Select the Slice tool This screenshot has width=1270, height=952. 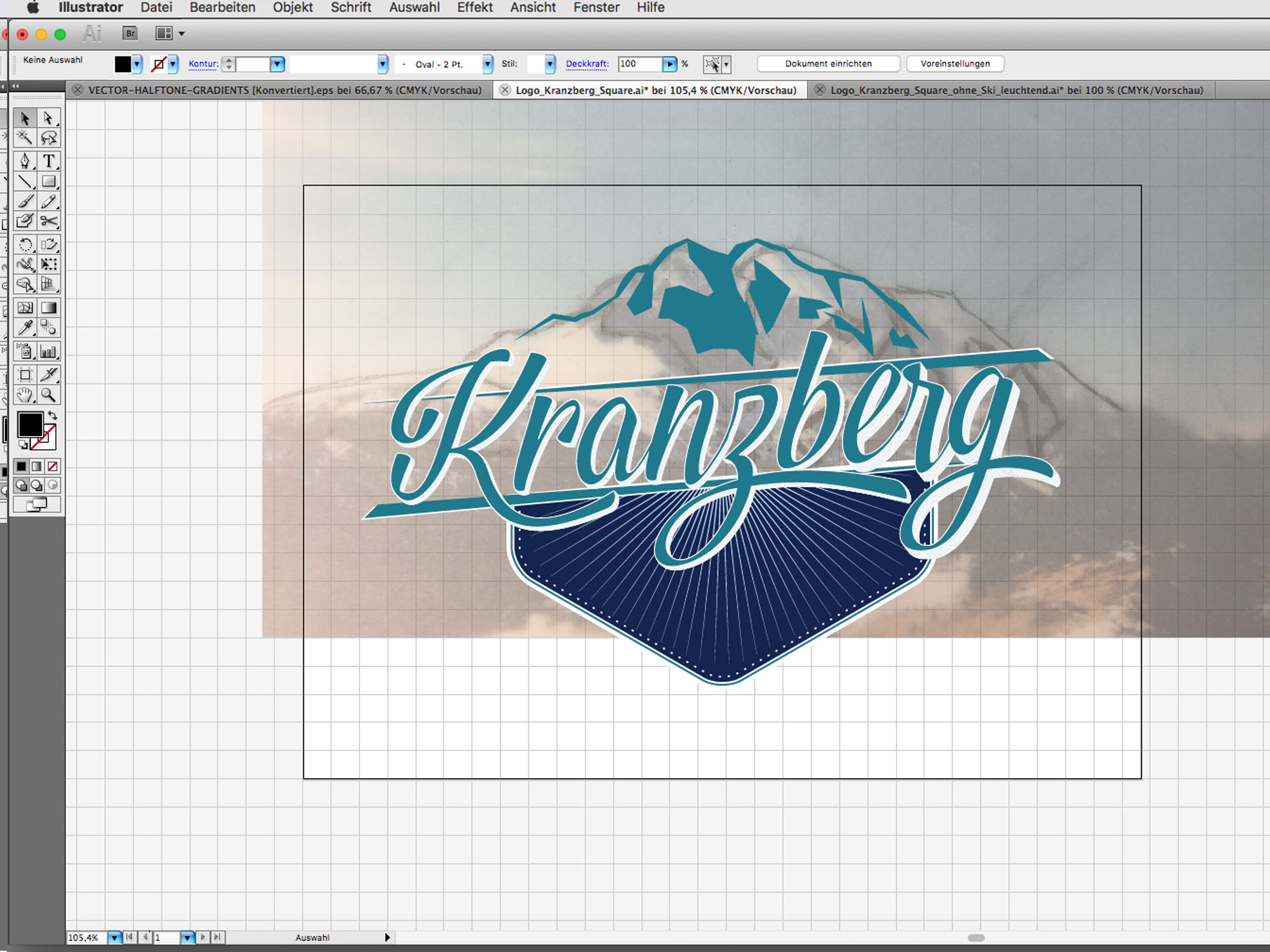[x=49, y=374]
